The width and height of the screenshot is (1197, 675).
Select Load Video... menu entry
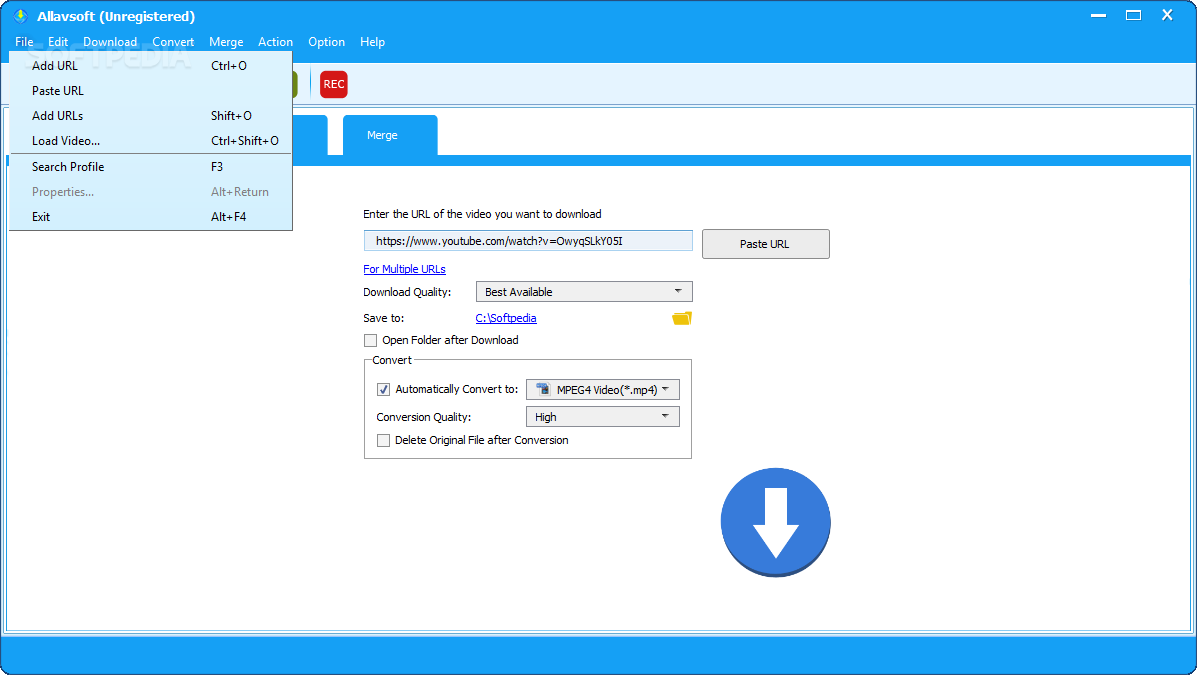(x=150, y=141)
